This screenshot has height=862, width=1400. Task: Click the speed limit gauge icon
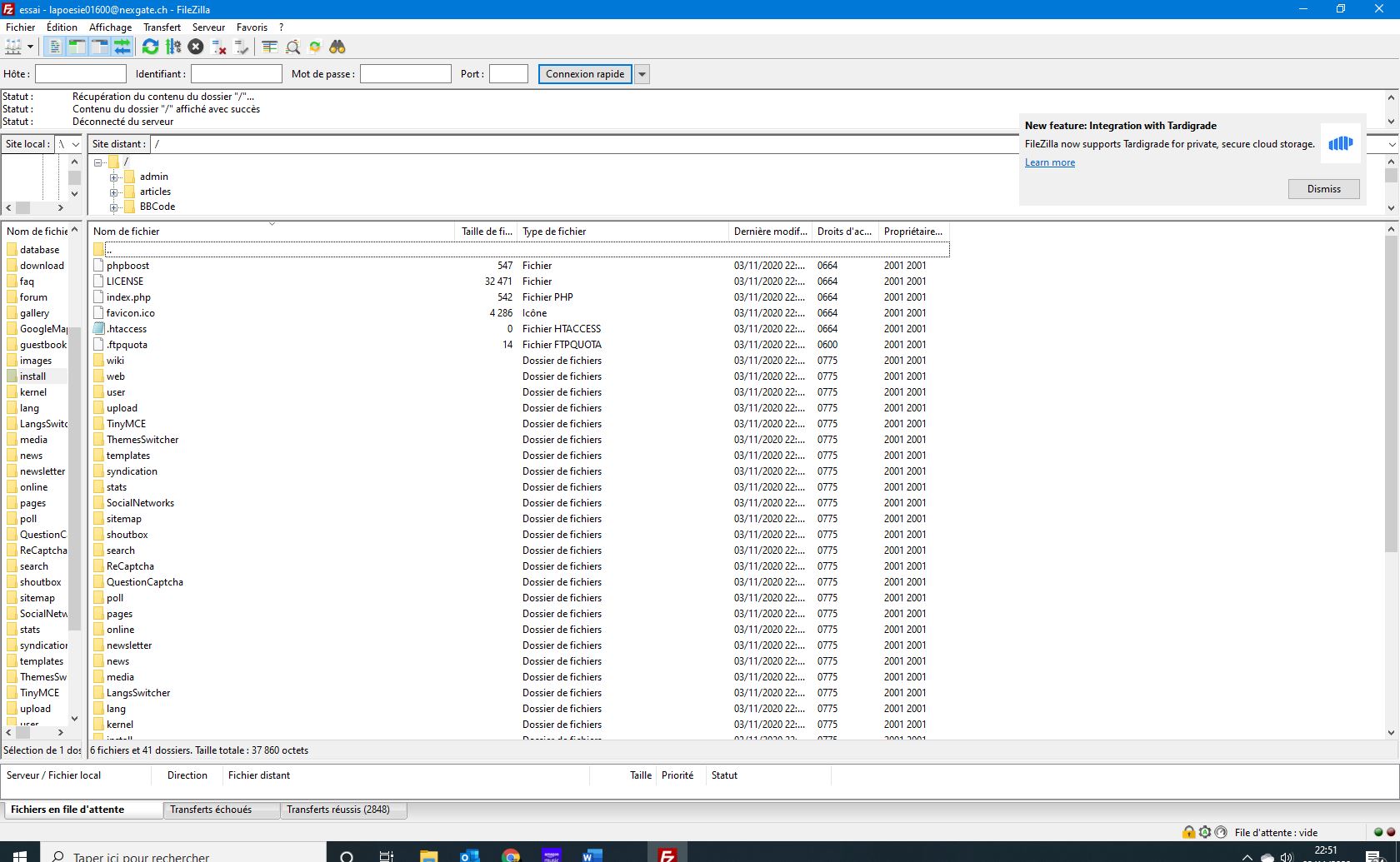(1221, 832)
